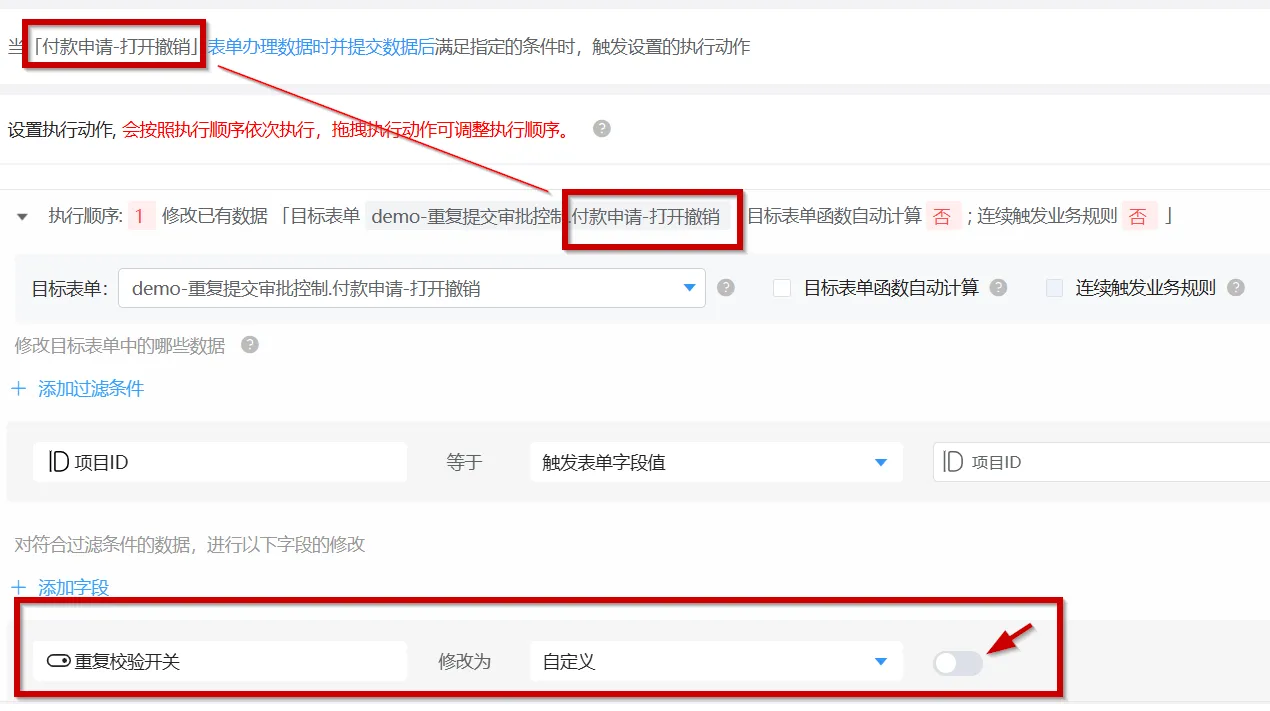The image size is (1270, 711).
Task: Click help icon after 连续触发业务规则 checkbox
Action: 1236,288
